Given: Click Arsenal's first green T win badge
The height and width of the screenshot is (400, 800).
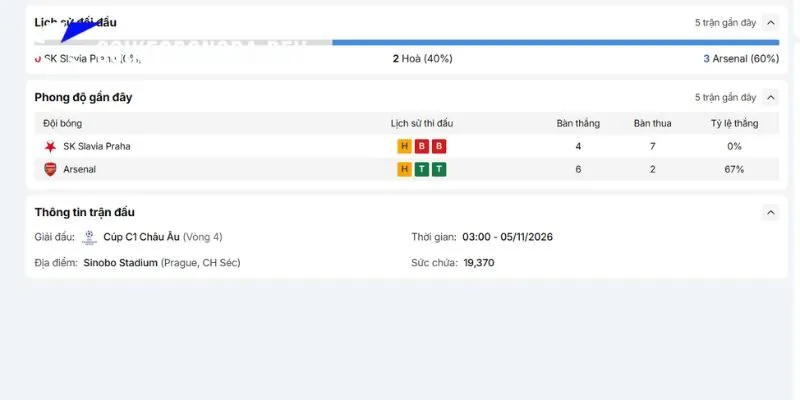Looking at the screenshot, I should (x=421, y=169).
